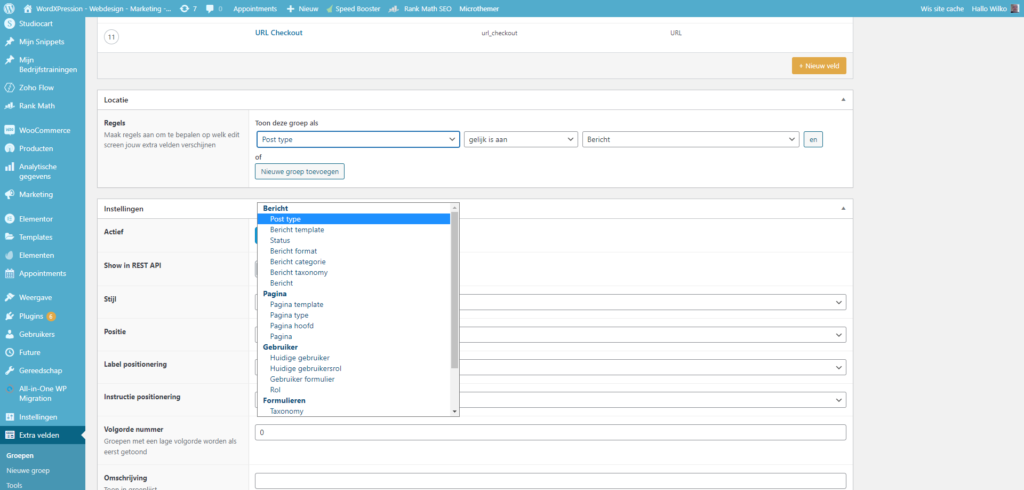Click the Rank Math sidebar icon
Viewport: 1024px width, 490px height.
[9, 106]
